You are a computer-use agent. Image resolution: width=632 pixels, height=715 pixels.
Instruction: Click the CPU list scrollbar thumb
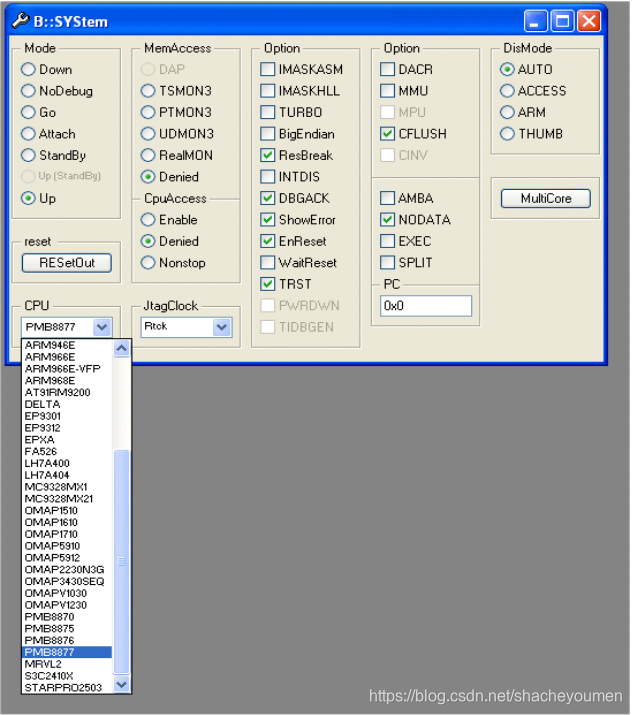(121, 562)
